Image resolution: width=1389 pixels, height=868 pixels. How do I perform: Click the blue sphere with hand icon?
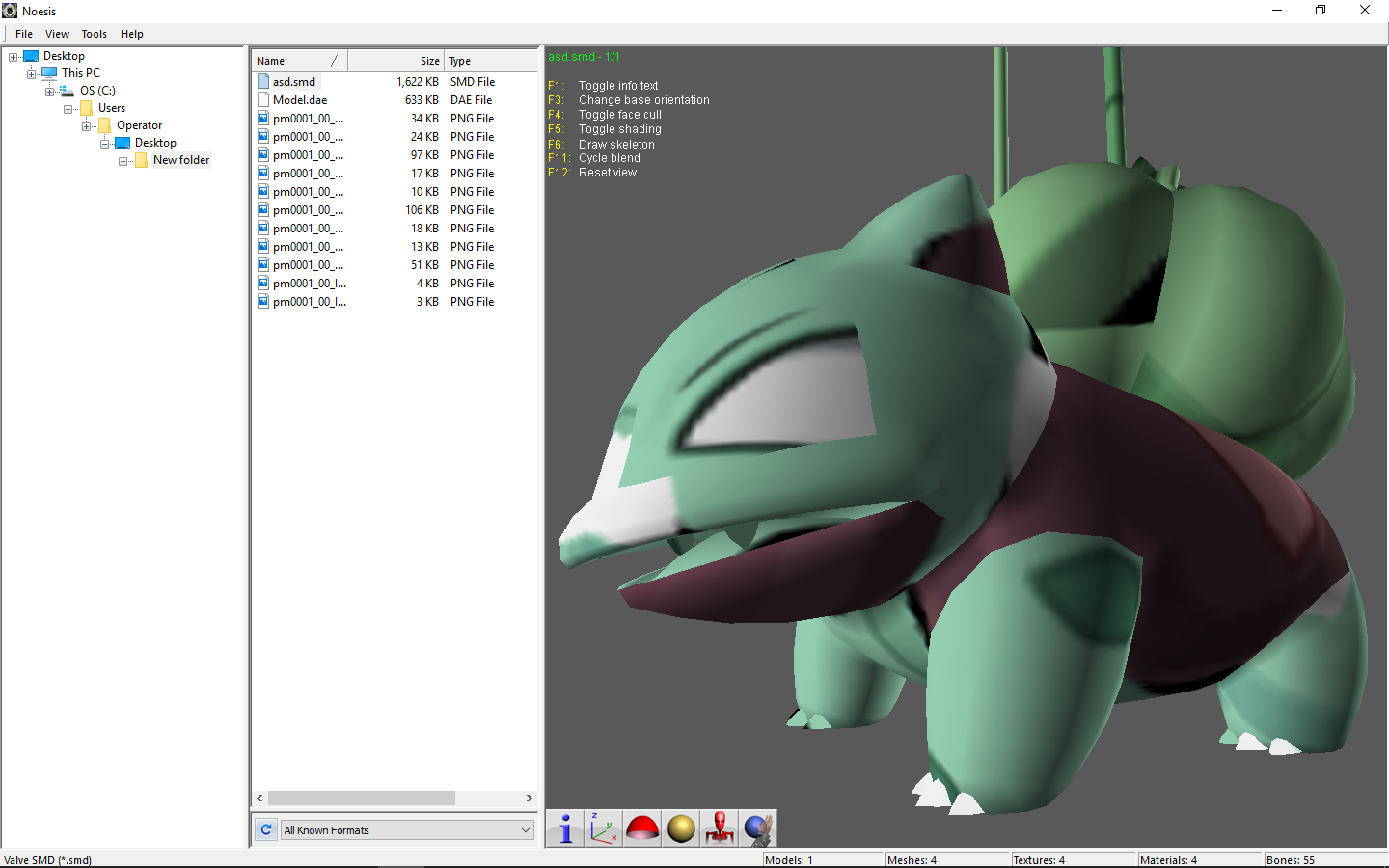(758, 828)
